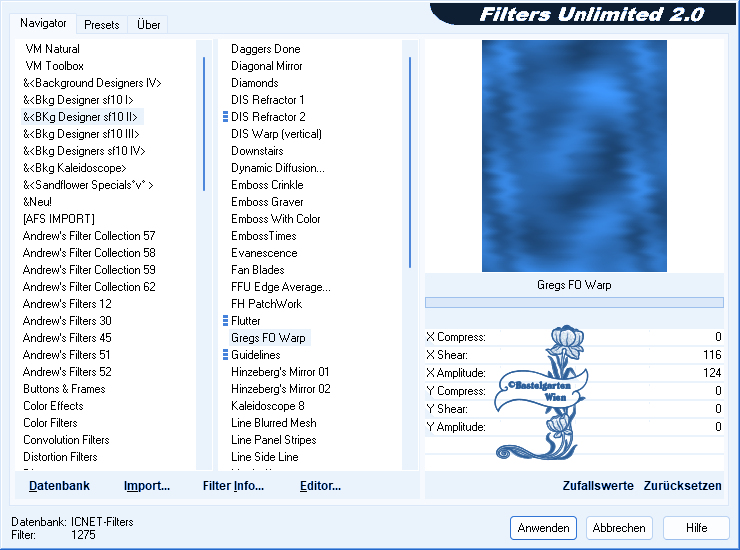Image resolution: width=740 pixels, height=550 pixels.
Task: Choose the Emboss Crinkle filter
Action: click(267, 185)
